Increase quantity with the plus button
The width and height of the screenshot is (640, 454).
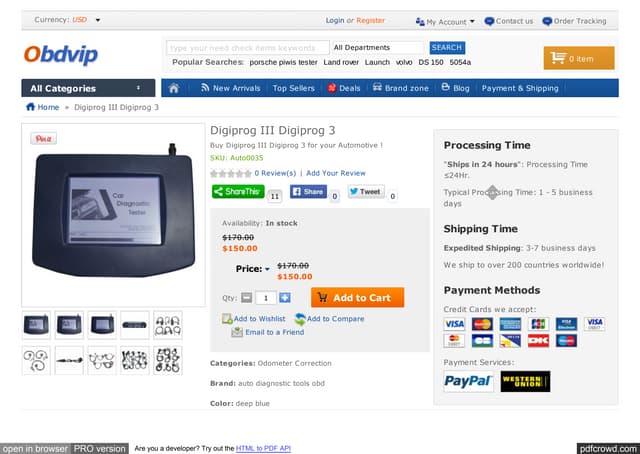285,298
